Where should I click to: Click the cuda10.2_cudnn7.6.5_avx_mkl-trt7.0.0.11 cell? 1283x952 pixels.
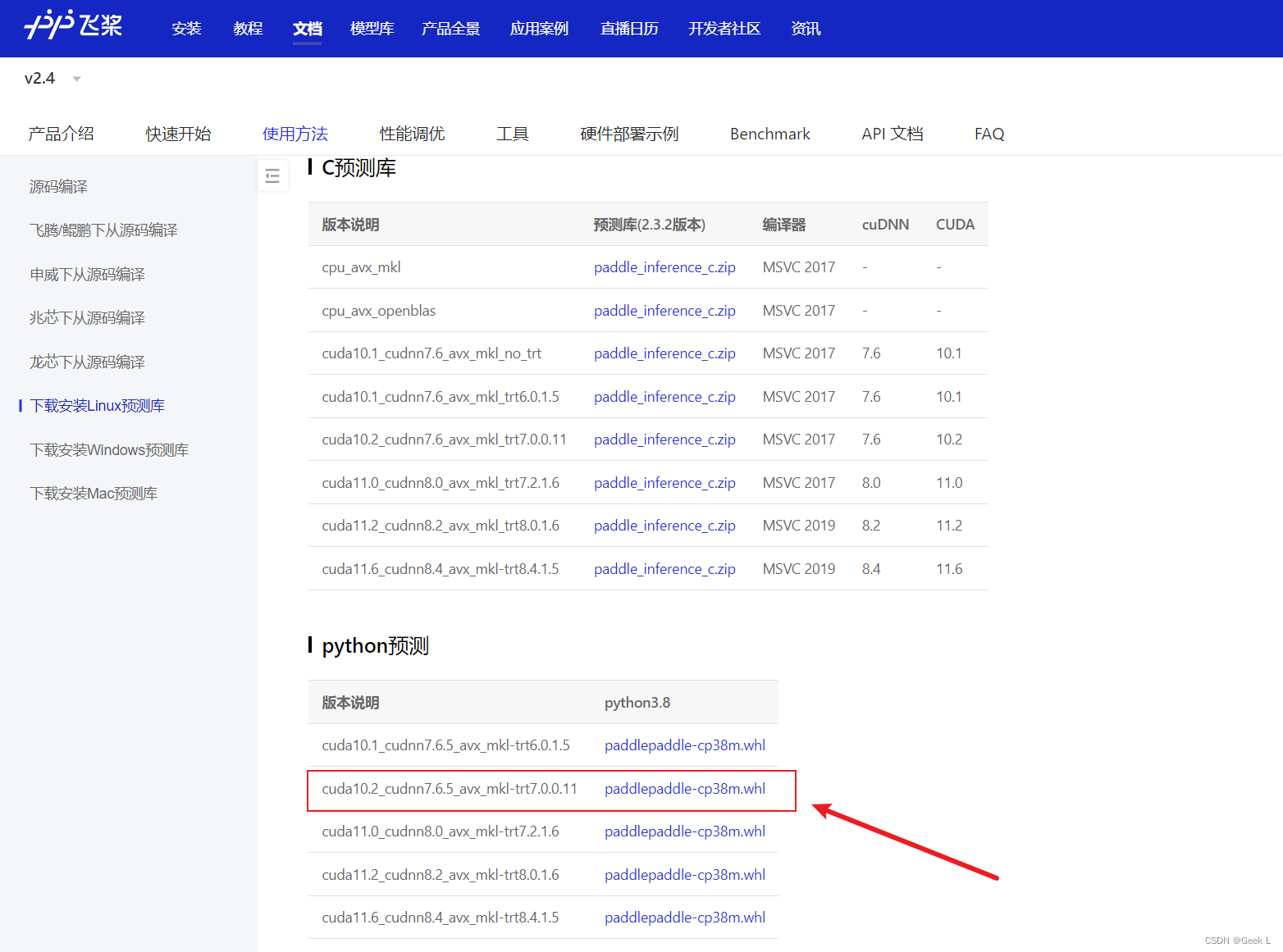450,789
